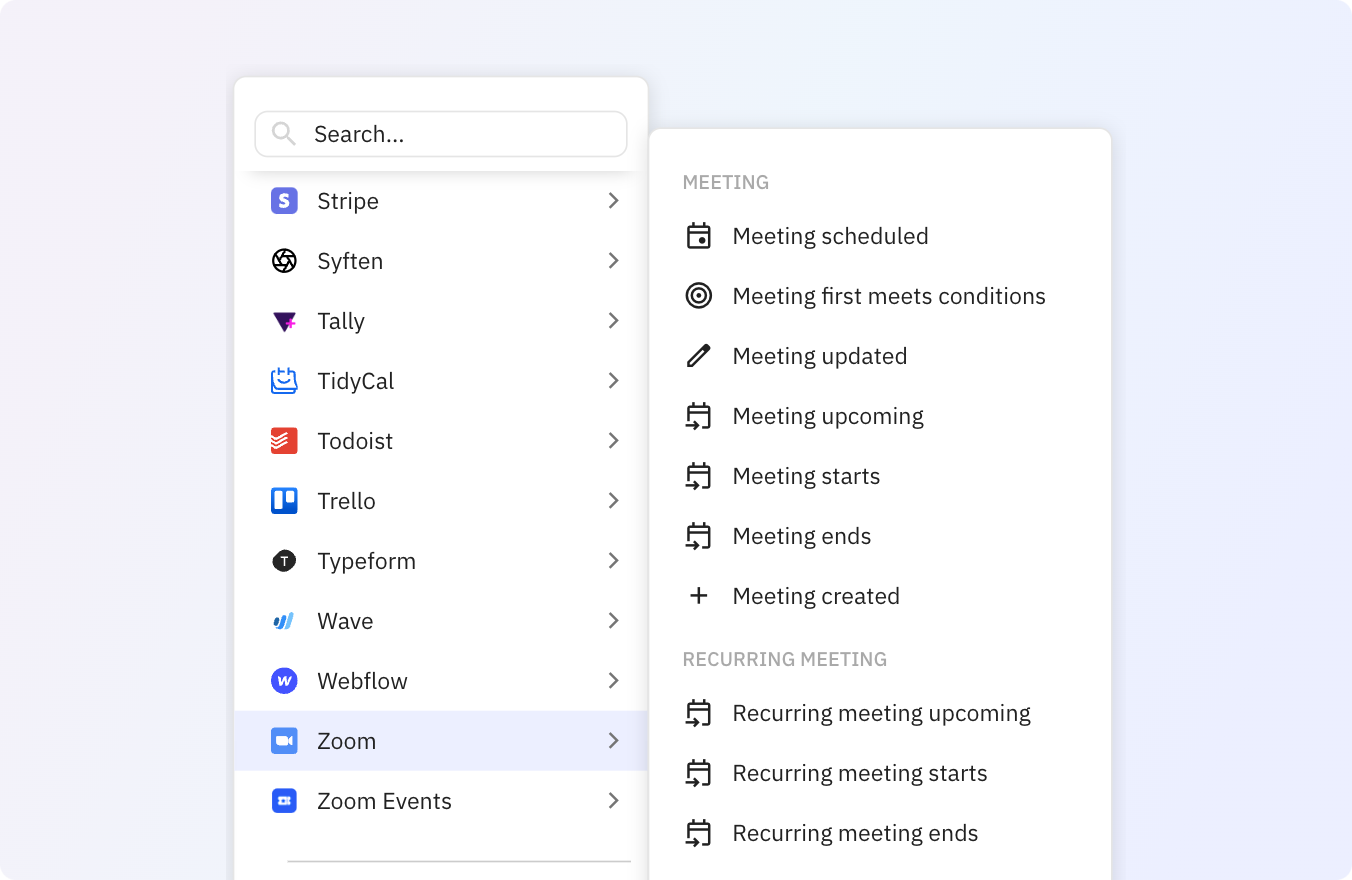
Task: Click the Typeform label text
Action: coord(367,561)
